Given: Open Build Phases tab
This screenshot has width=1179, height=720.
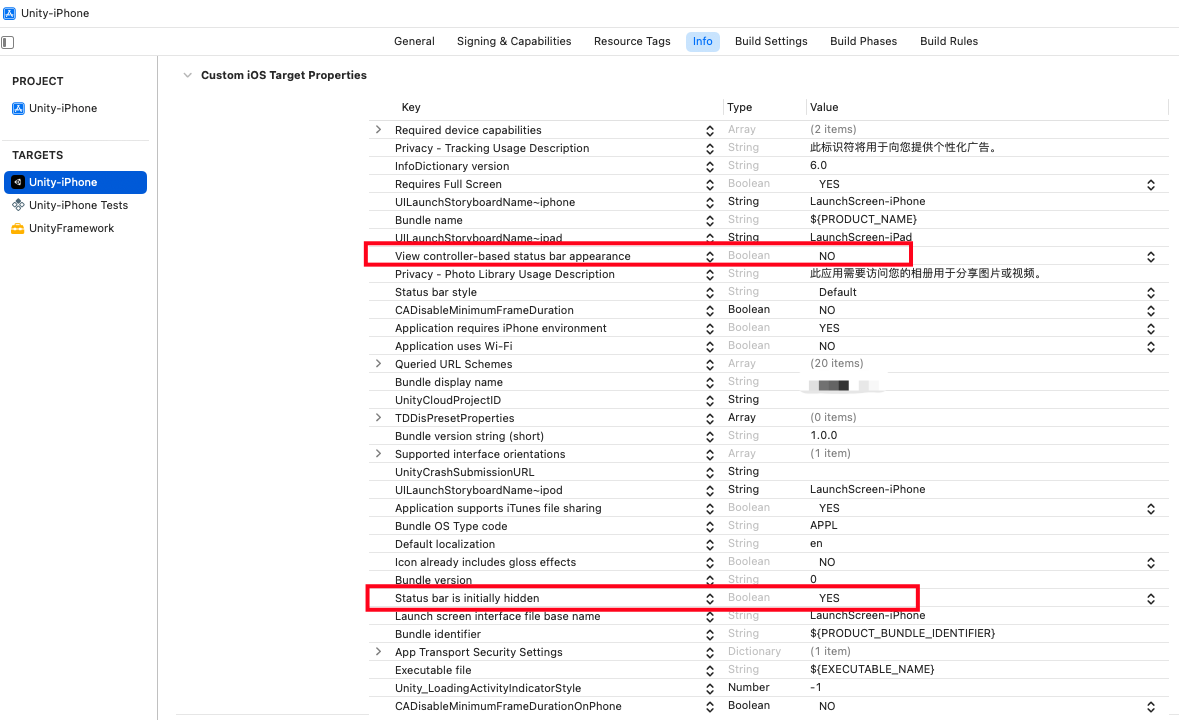Looking at the screenshot, I should [863, 41].
